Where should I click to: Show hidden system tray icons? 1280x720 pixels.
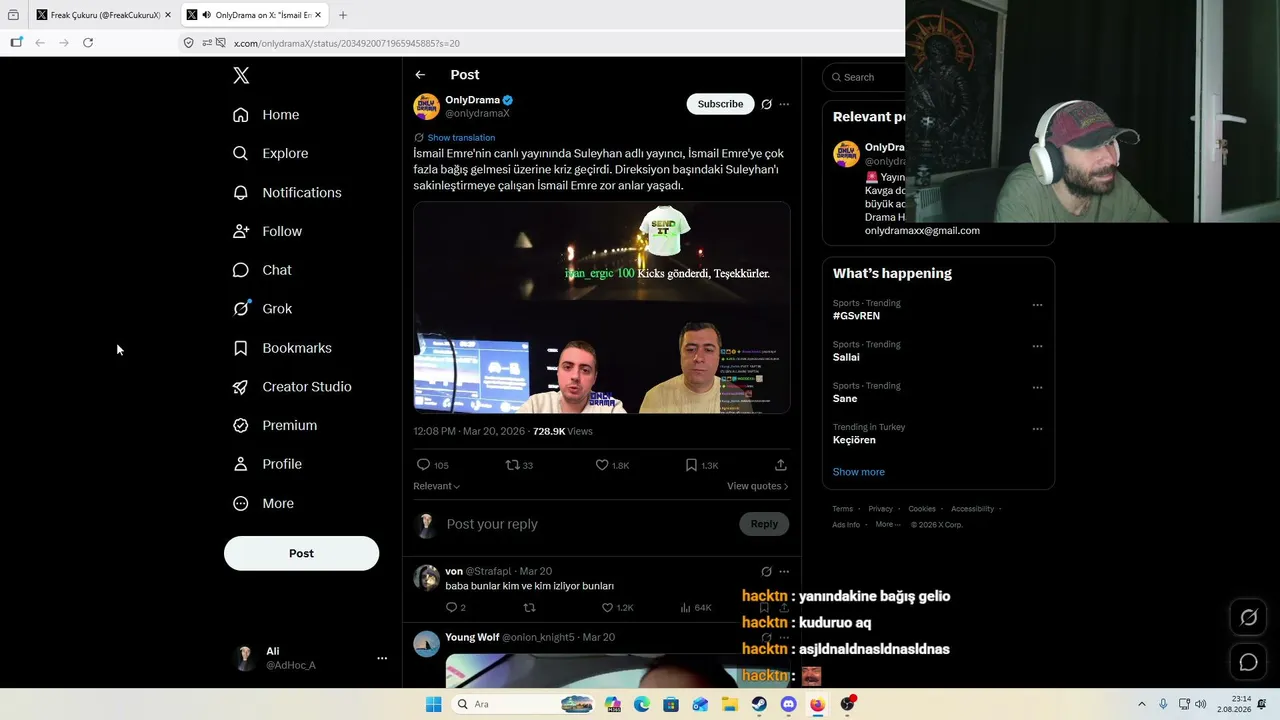click(1141, 704)
